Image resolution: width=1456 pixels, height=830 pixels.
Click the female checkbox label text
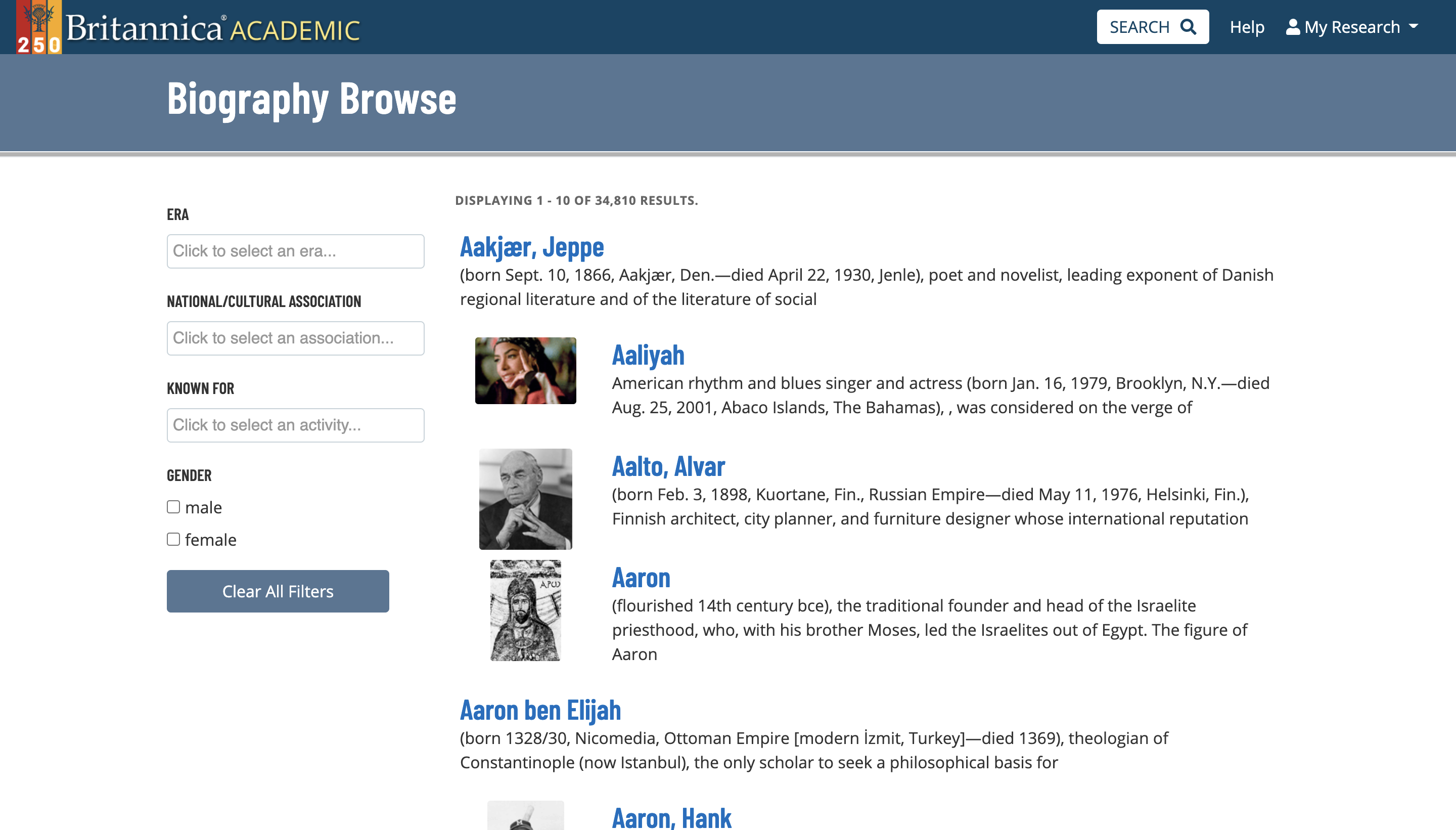[x=210, y=540]
